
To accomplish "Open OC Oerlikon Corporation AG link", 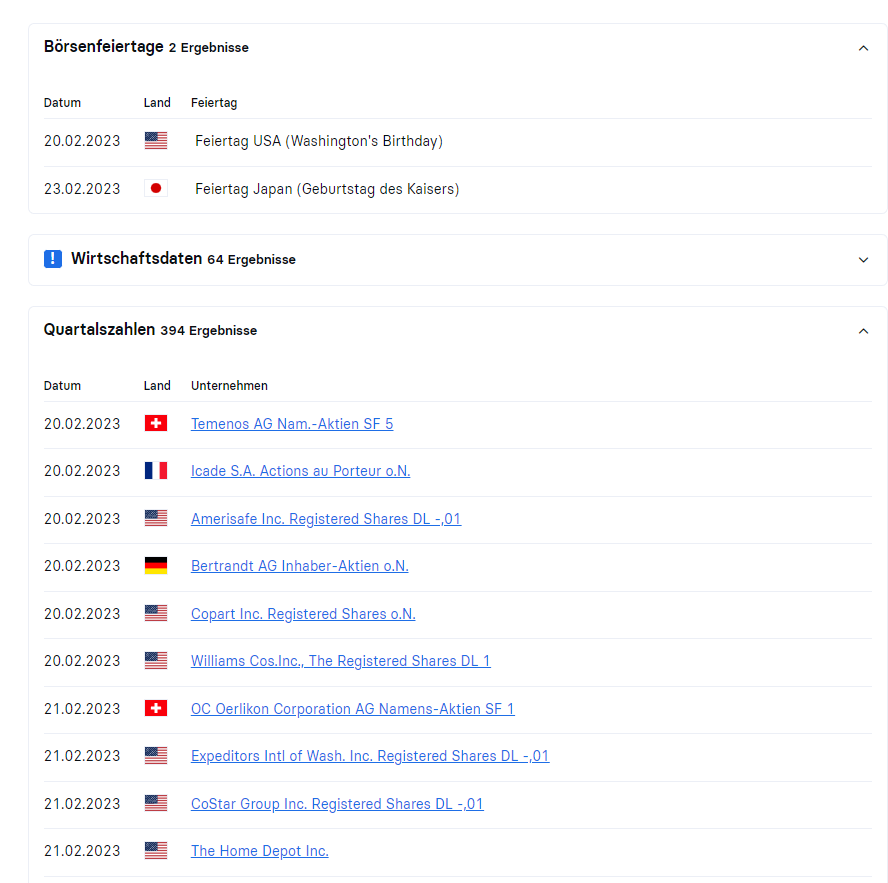I will pyautogui.click(x=352, y=709).
